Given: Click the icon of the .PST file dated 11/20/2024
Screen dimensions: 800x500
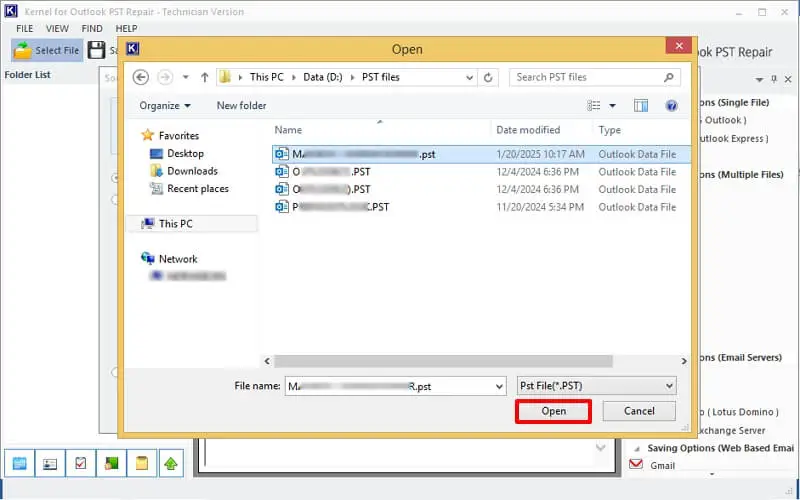Looking at the screenshot, I should [x=282, y=207].
